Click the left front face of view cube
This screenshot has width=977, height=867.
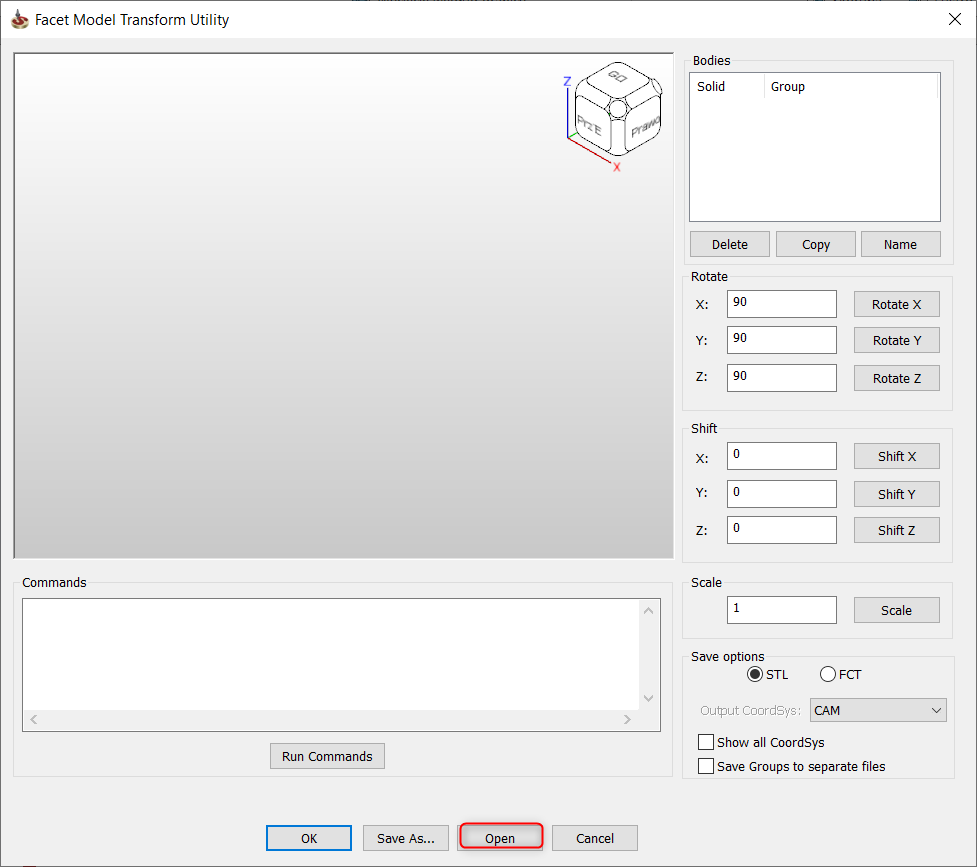point(590,127)
